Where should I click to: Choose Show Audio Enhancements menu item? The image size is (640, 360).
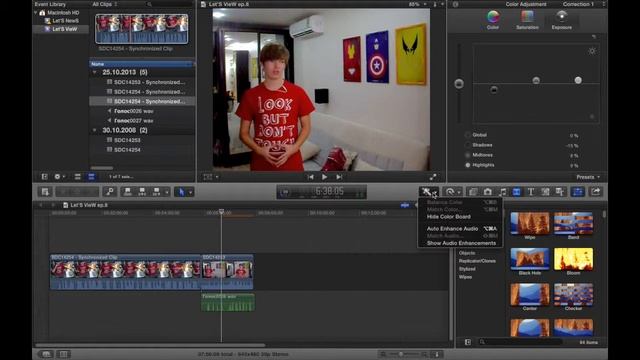pyautogui.click(x=461, y=243)
